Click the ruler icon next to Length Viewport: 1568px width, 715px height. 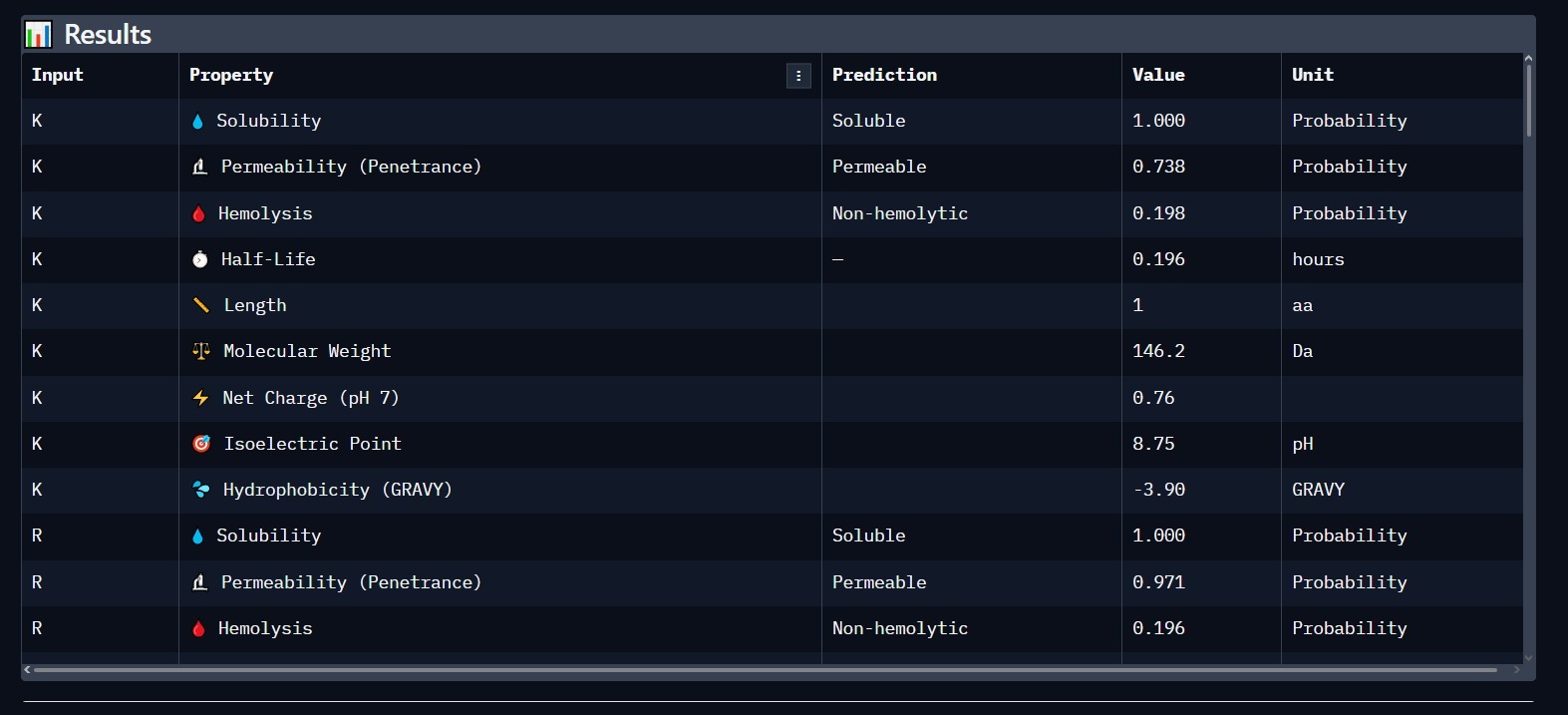[x=201, y=305]
